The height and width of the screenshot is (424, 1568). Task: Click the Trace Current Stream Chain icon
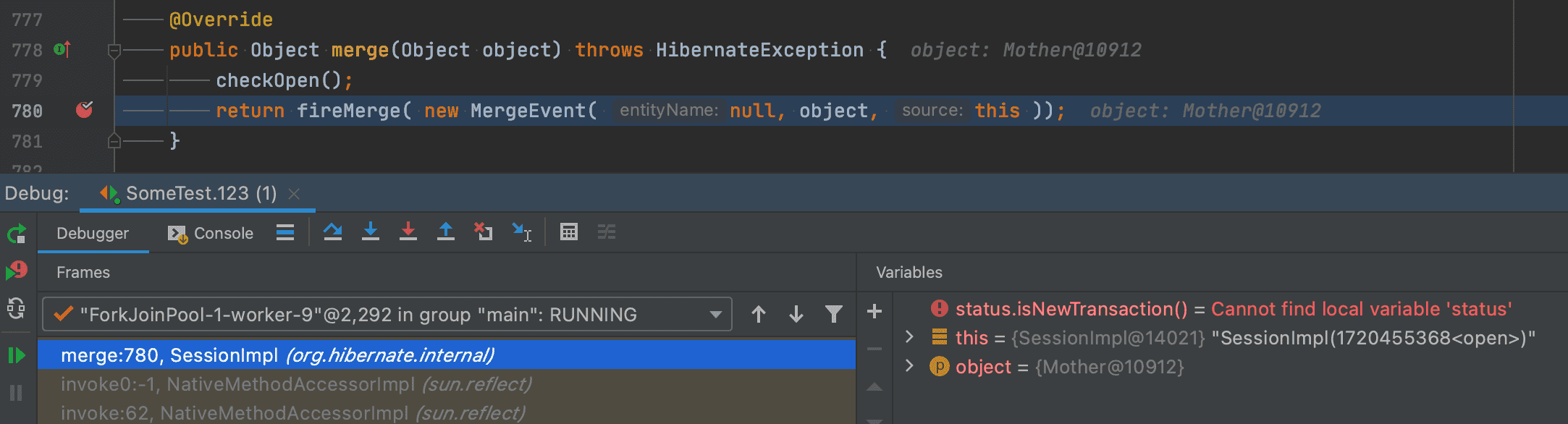(607, 232)
